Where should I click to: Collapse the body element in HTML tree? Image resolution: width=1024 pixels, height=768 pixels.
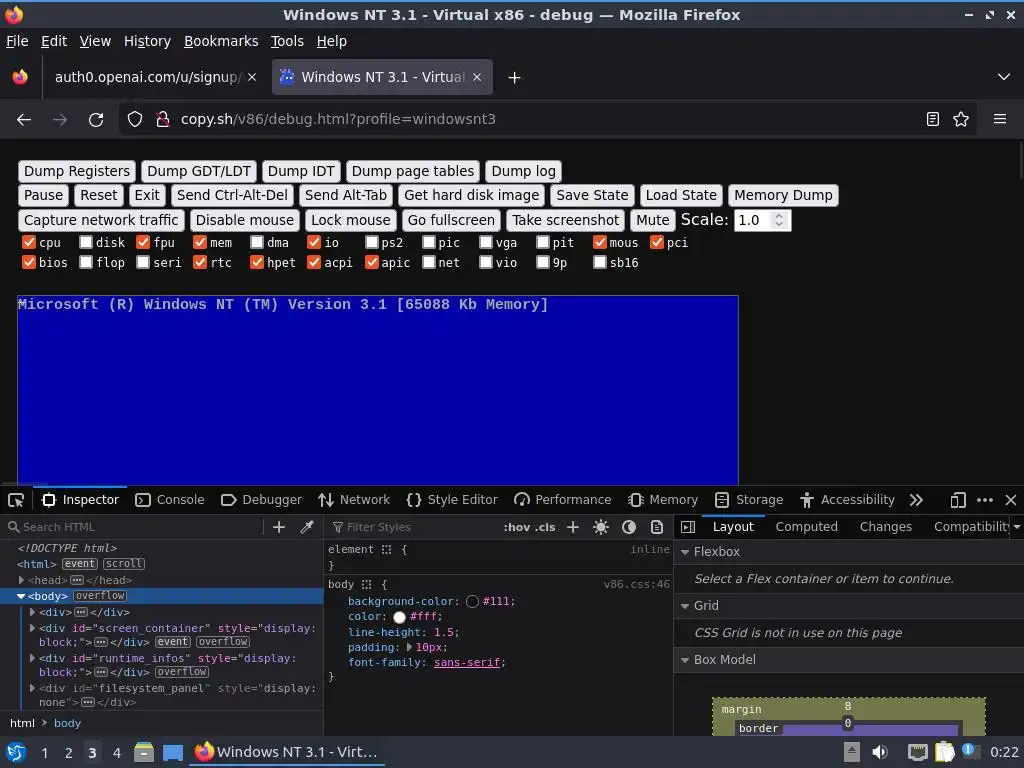21,596
